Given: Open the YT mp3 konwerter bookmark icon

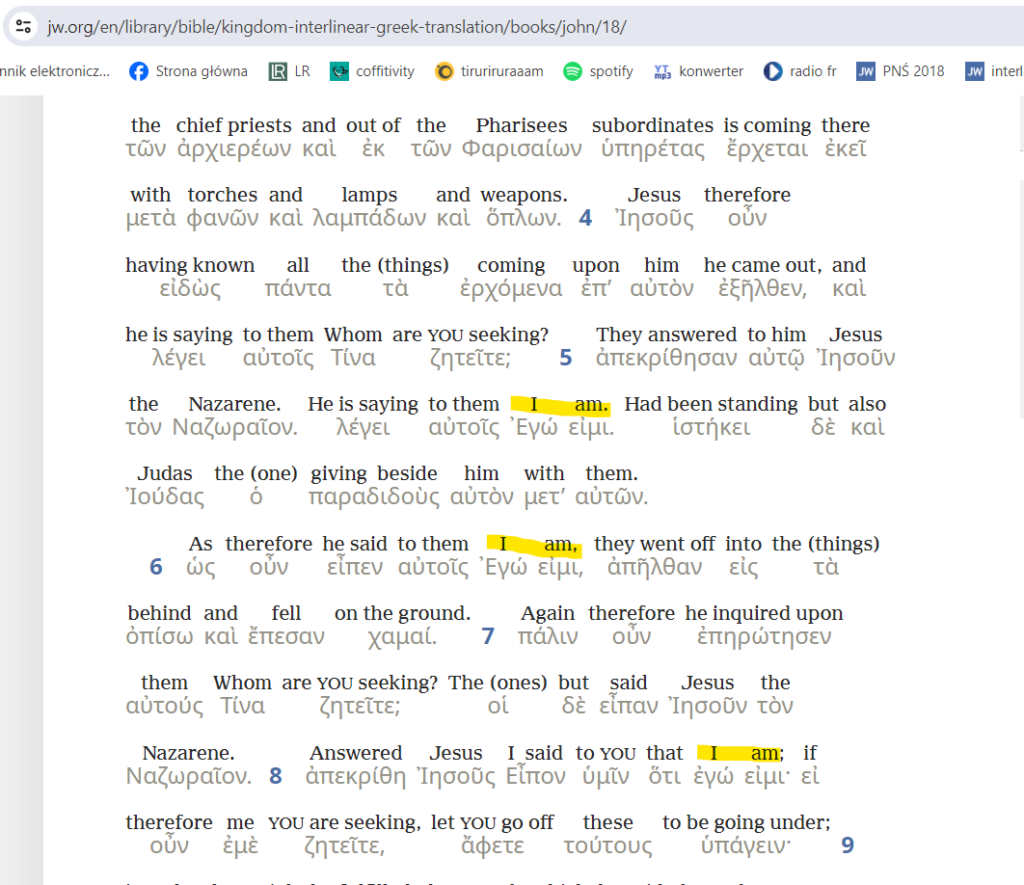Looking at the screenshot, I should (662, 71).
